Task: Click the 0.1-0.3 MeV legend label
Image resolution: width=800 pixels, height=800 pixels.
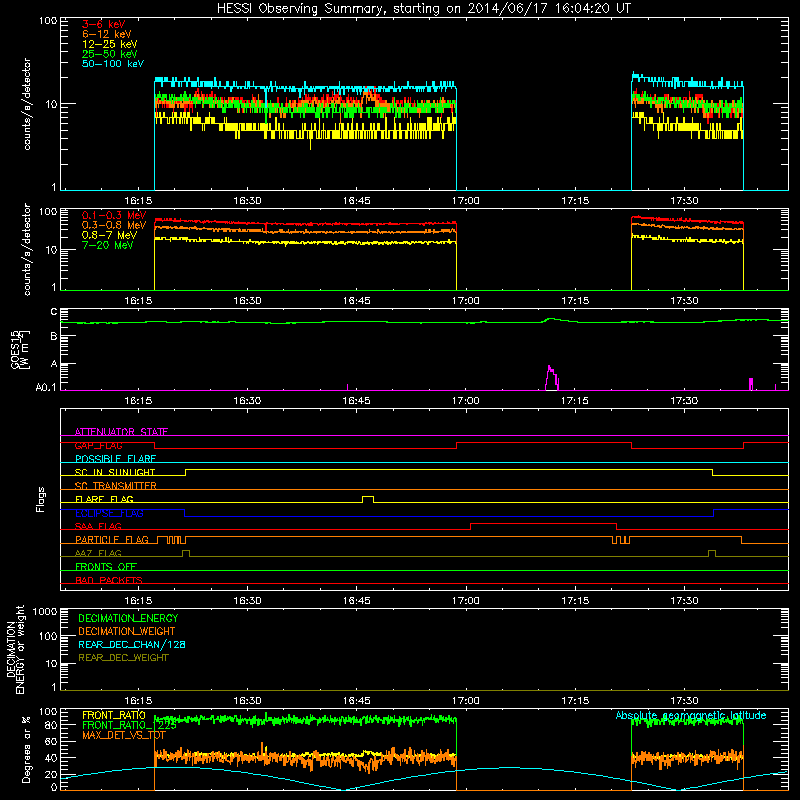Action: (114, 215)
